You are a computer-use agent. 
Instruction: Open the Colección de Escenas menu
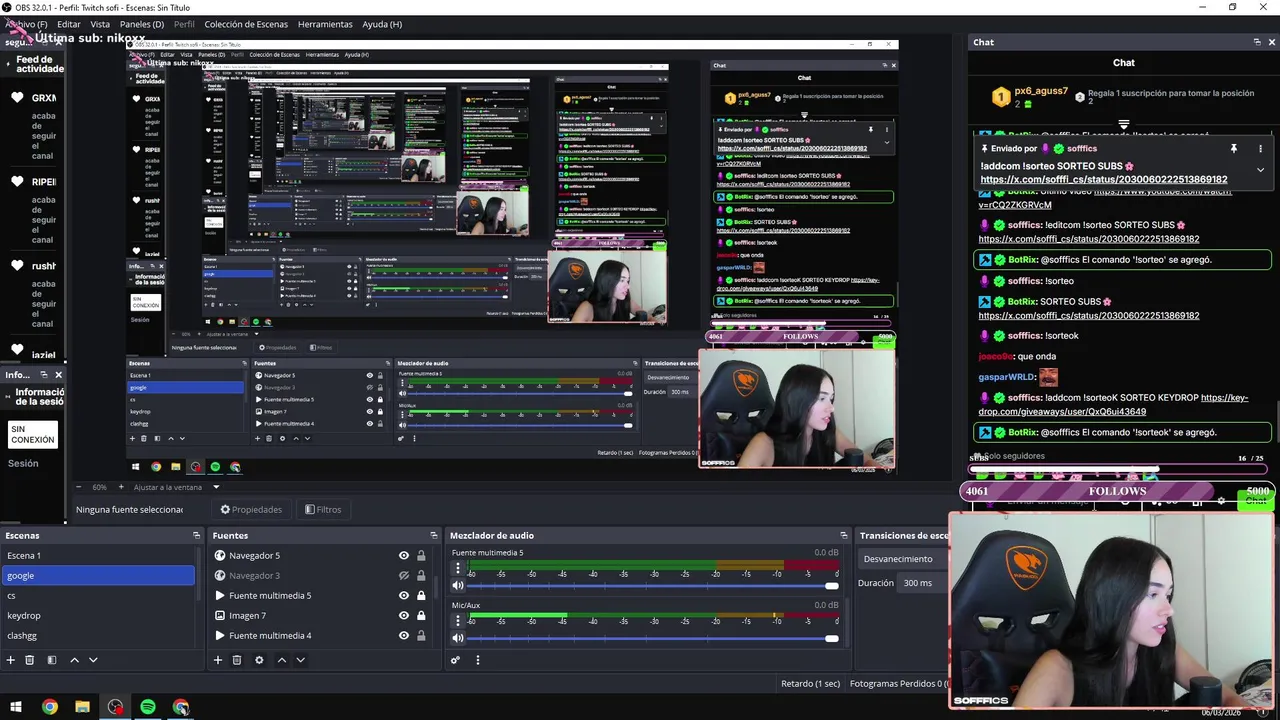pos(246,24)
